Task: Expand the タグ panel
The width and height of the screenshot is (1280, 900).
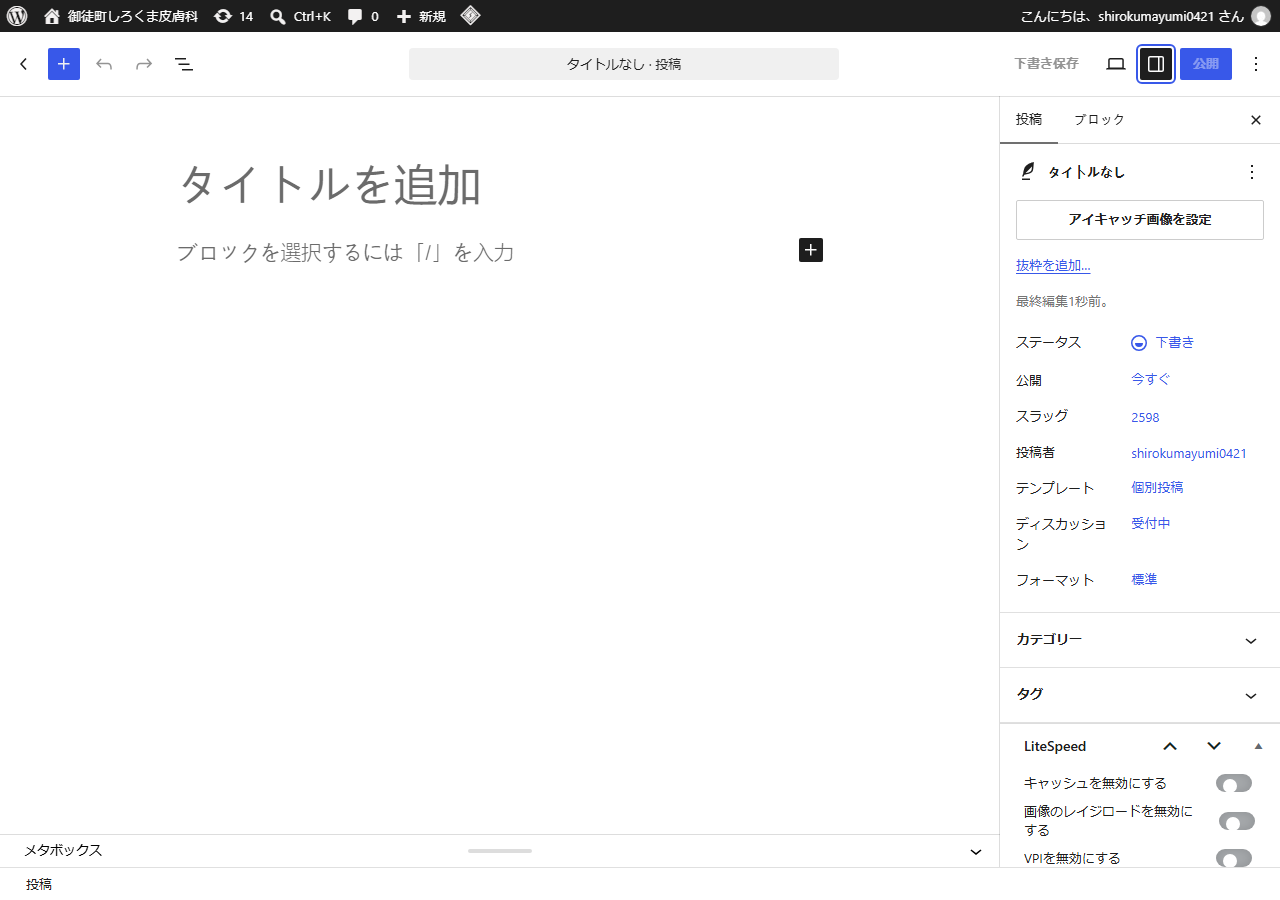Action: [1140, 695]
